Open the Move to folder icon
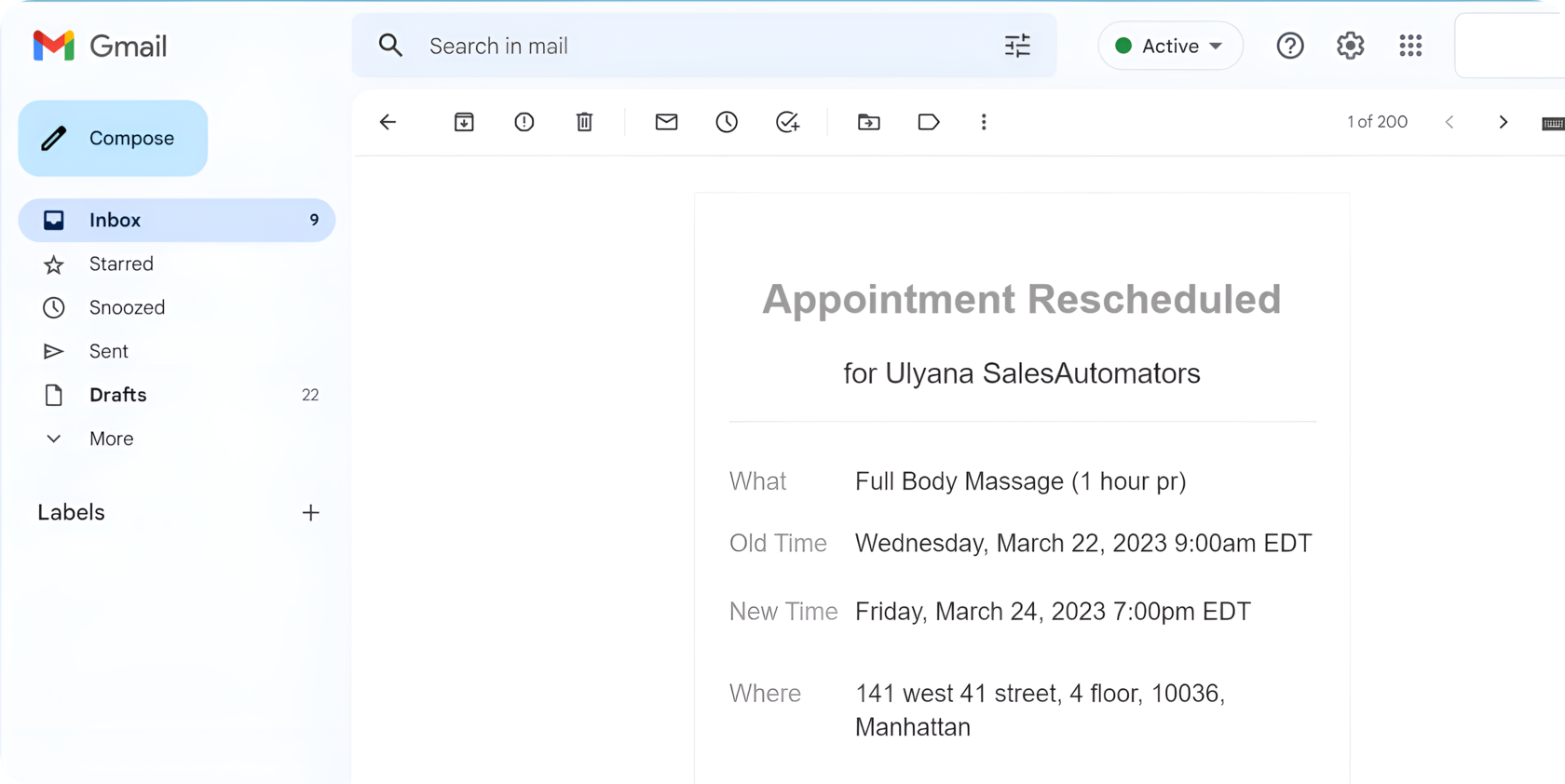The width and height of the screenshot is (1565, 784). coord(868,122)
